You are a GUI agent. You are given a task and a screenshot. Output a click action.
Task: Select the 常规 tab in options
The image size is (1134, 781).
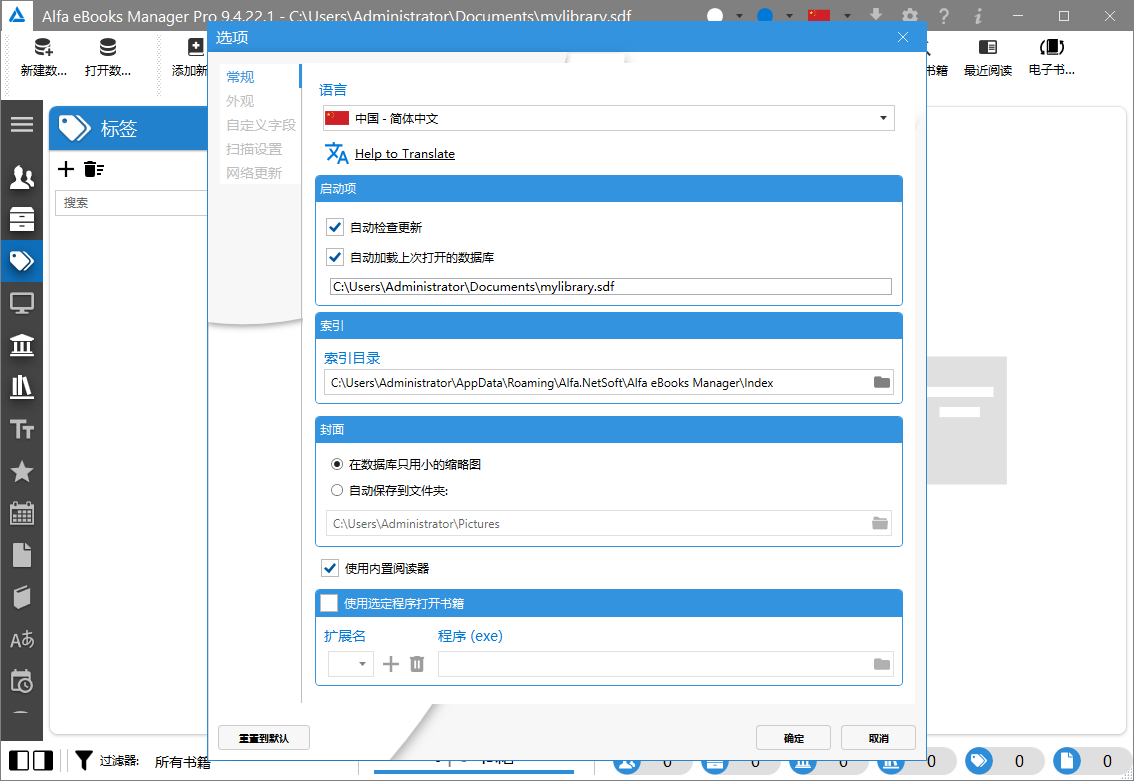coord(241,77)
